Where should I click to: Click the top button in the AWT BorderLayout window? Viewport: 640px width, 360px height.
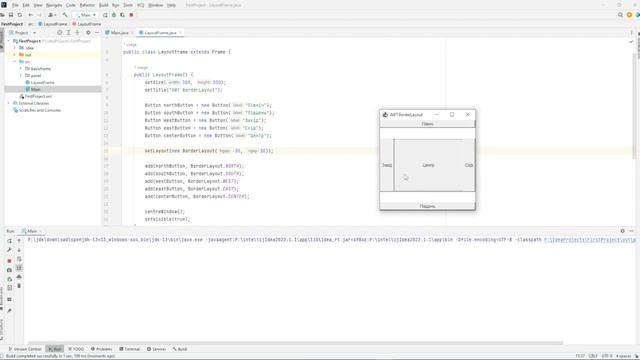[x=427, y=124]
